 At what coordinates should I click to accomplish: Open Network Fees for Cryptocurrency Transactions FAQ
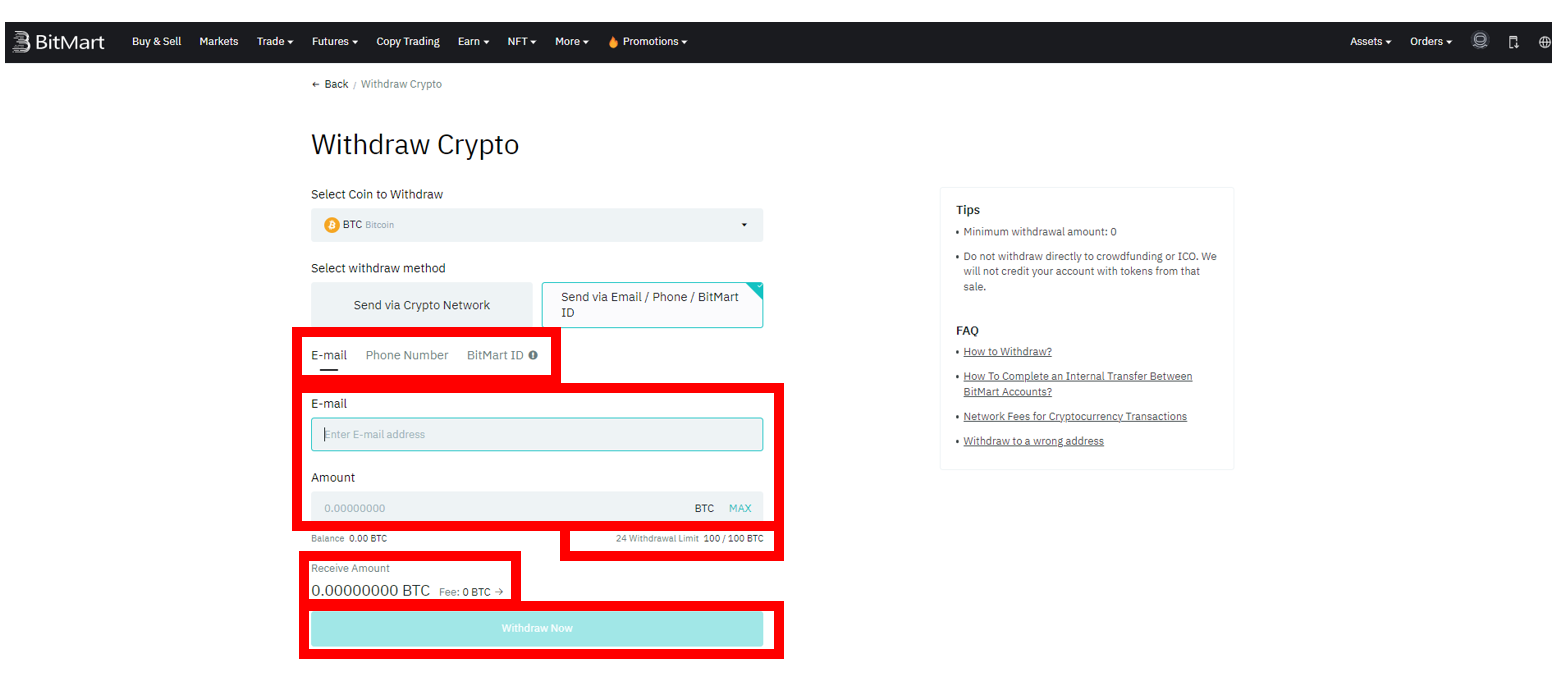(1075, 416)
